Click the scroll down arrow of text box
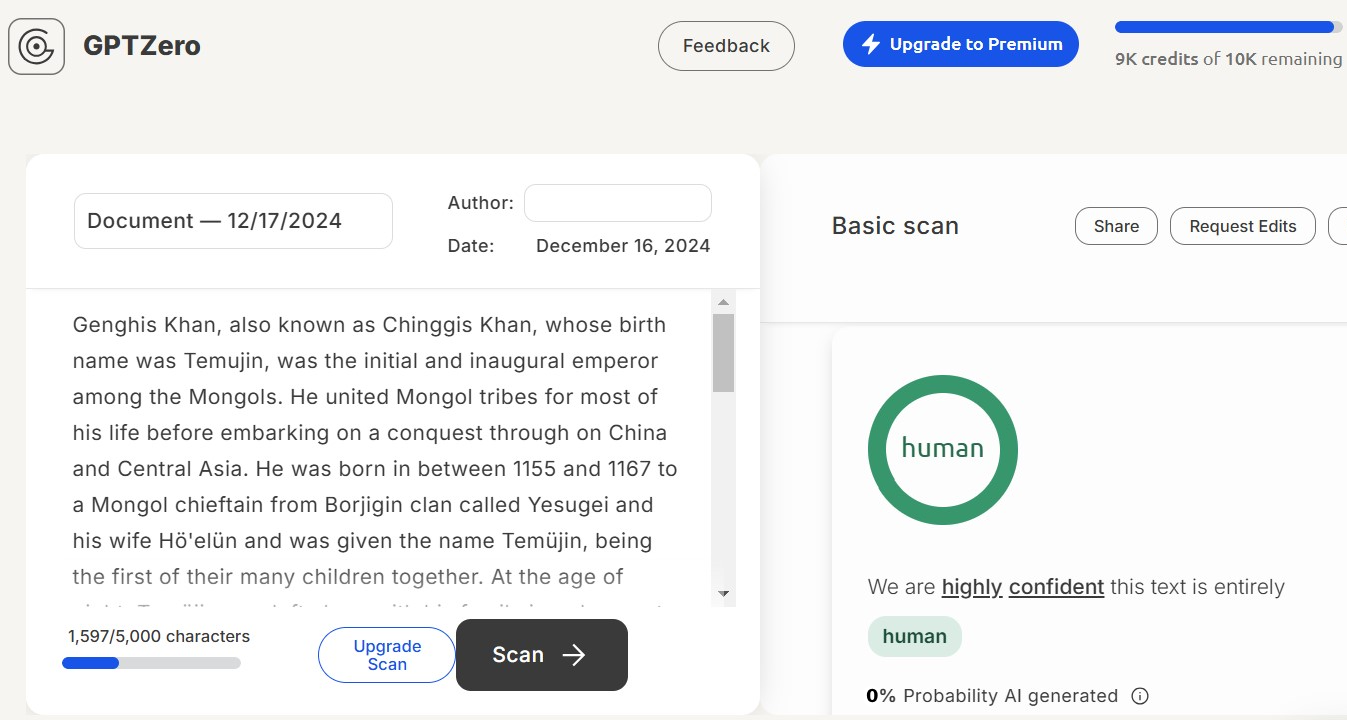The image size is (1347, 720). [x=723, y=594]
